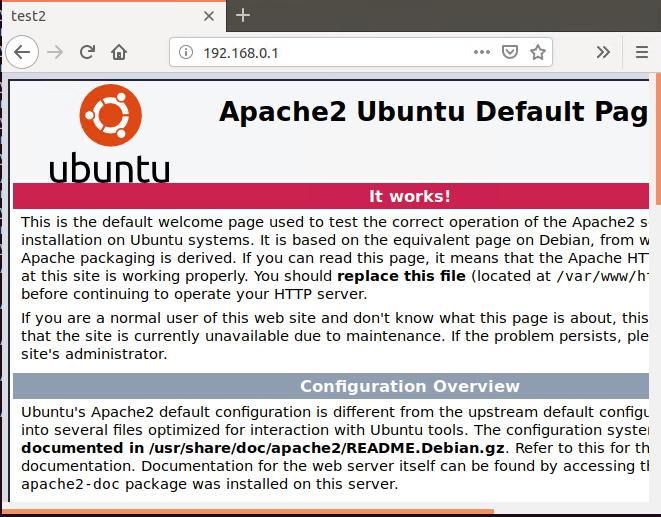Open the browser home page
This screenshot has width=661, height=517.
pos(119,52)
